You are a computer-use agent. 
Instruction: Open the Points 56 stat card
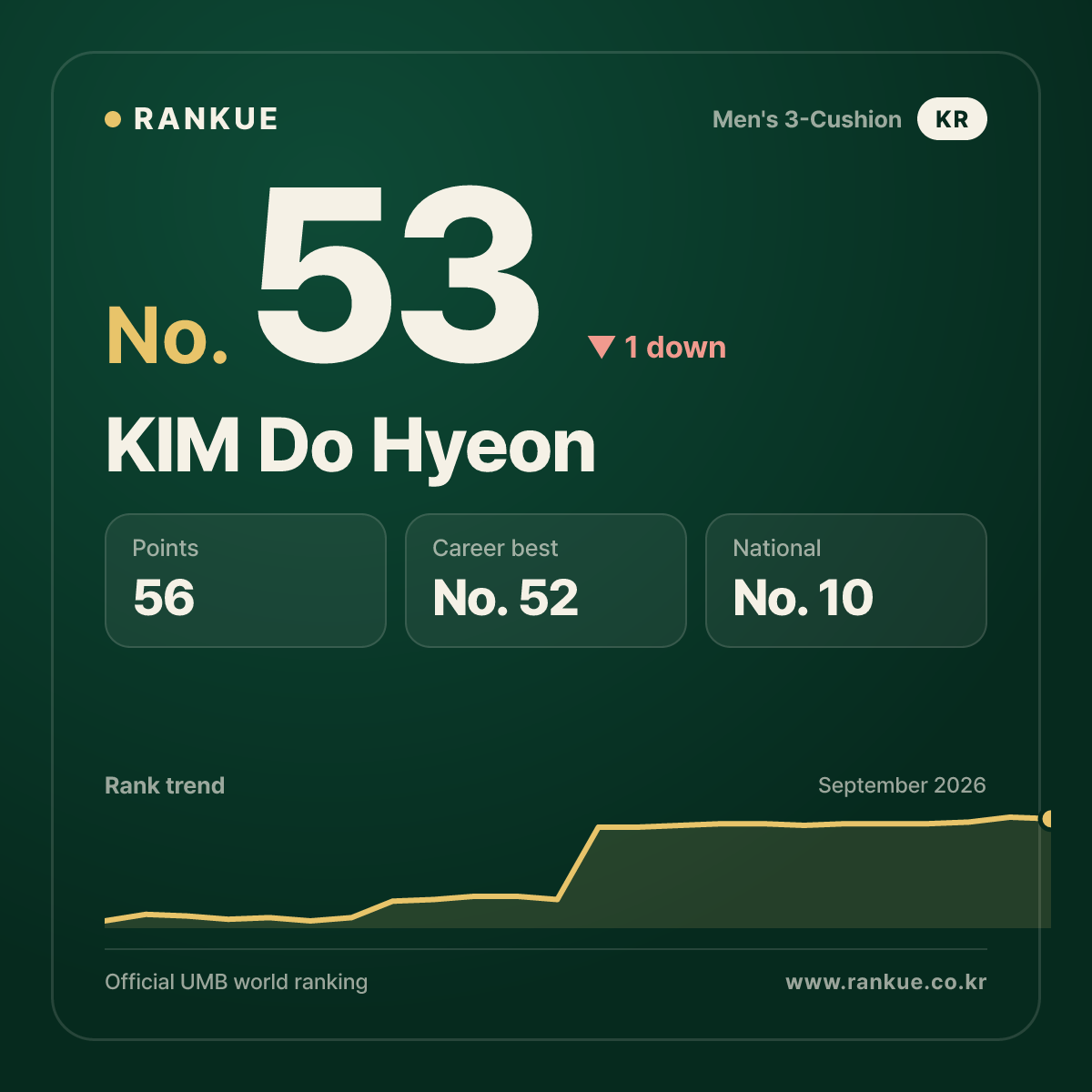pos(246,581)
